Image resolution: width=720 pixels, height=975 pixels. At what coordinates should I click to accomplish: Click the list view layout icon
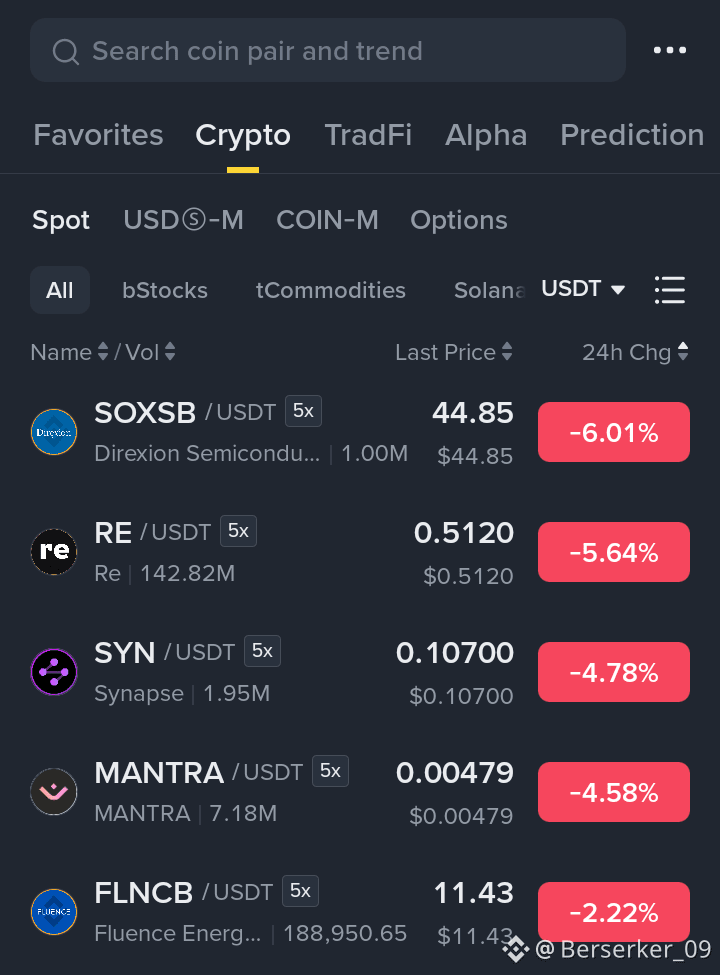pos(670,290)
